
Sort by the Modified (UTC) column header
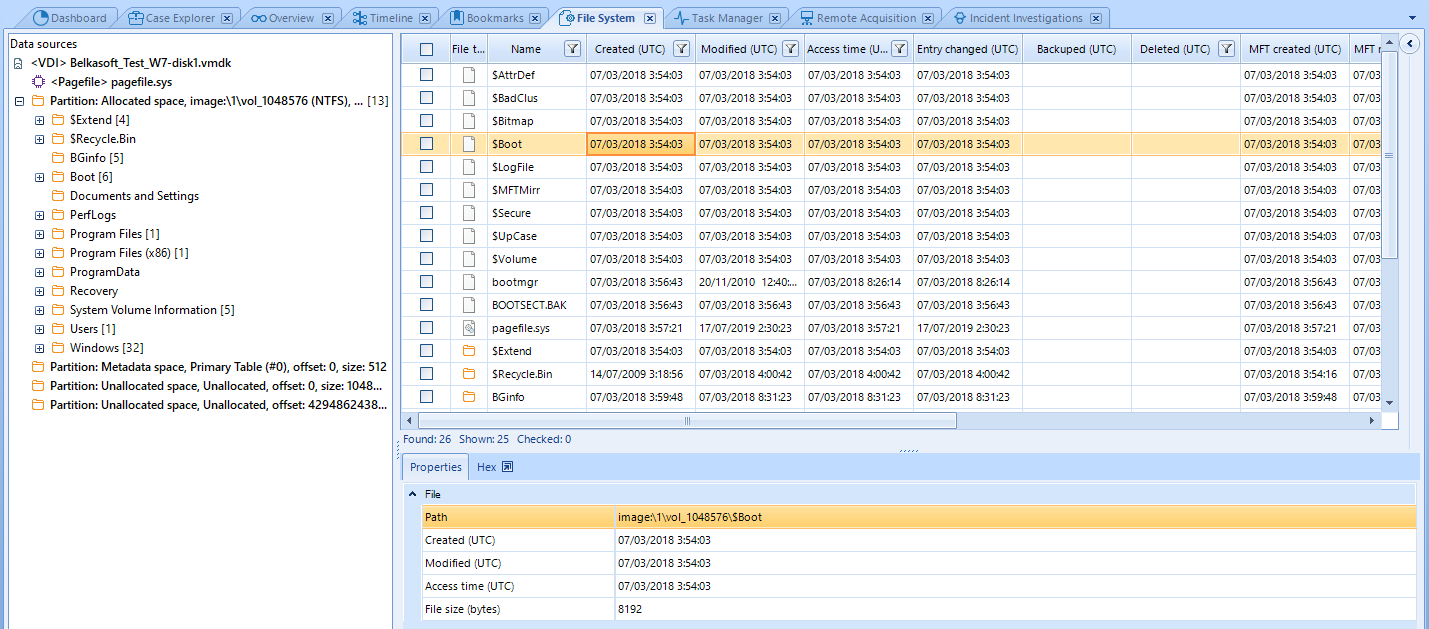coord(738,49)
